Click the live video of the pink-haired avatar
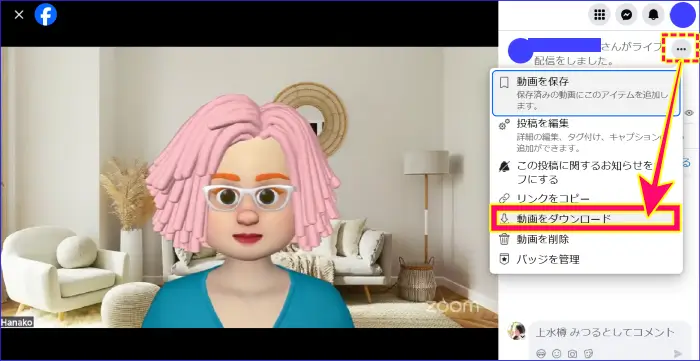This screenshot has width=700, height=361. point(249,187)
